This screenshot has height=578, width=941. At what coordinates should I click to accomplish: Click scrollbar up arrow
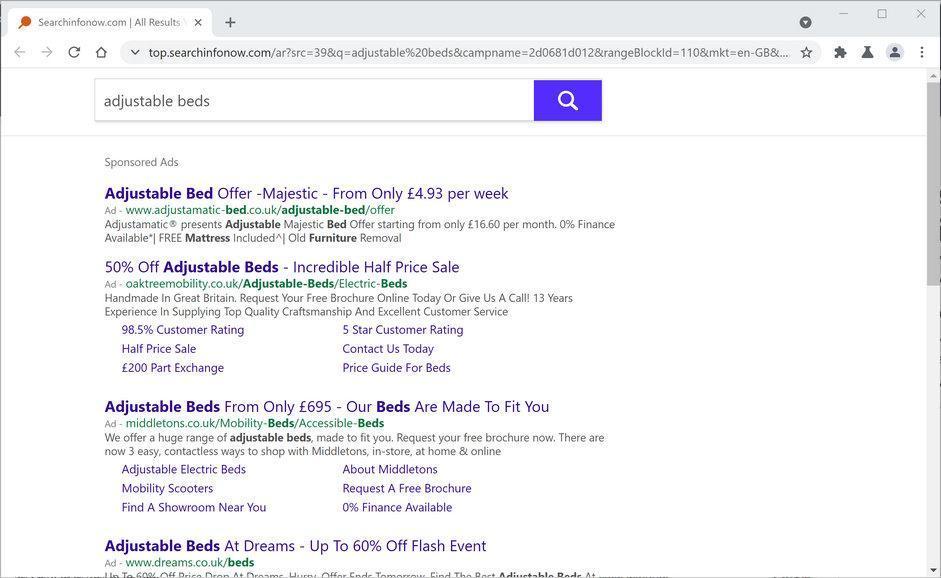click(x=933, y=76)
